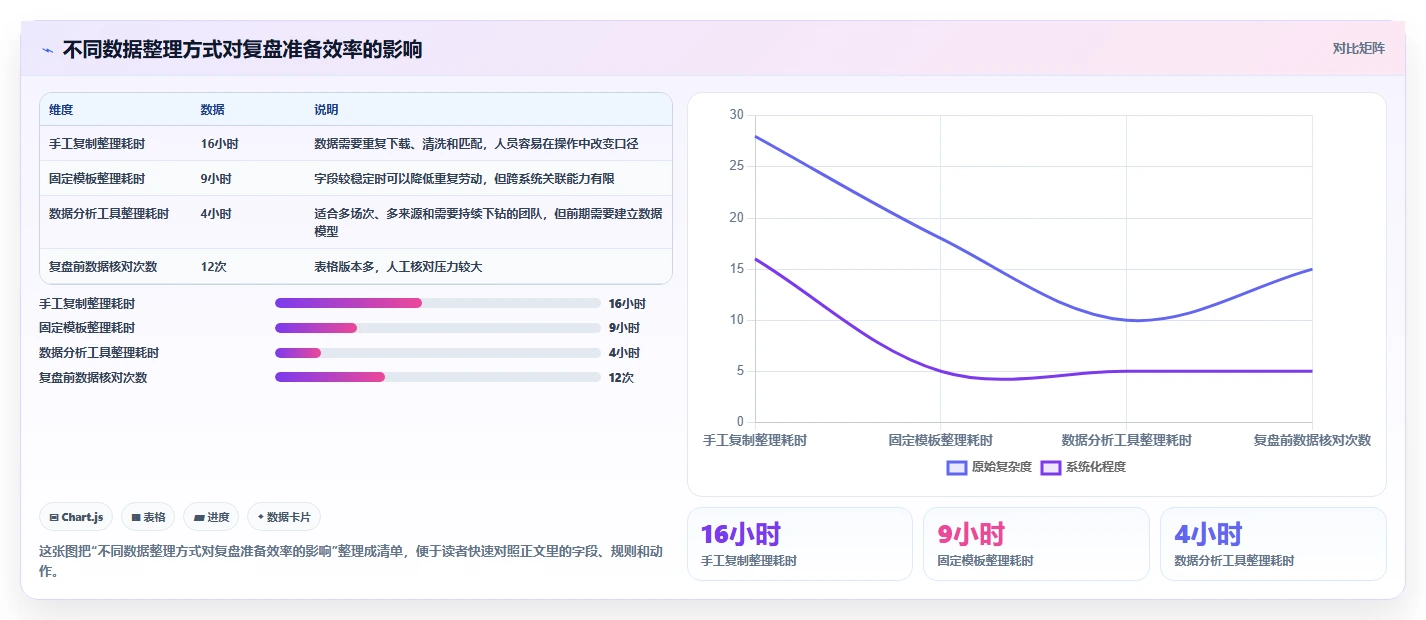
Task: Click the y-axis tick label 30
Action: pos(737,115)
